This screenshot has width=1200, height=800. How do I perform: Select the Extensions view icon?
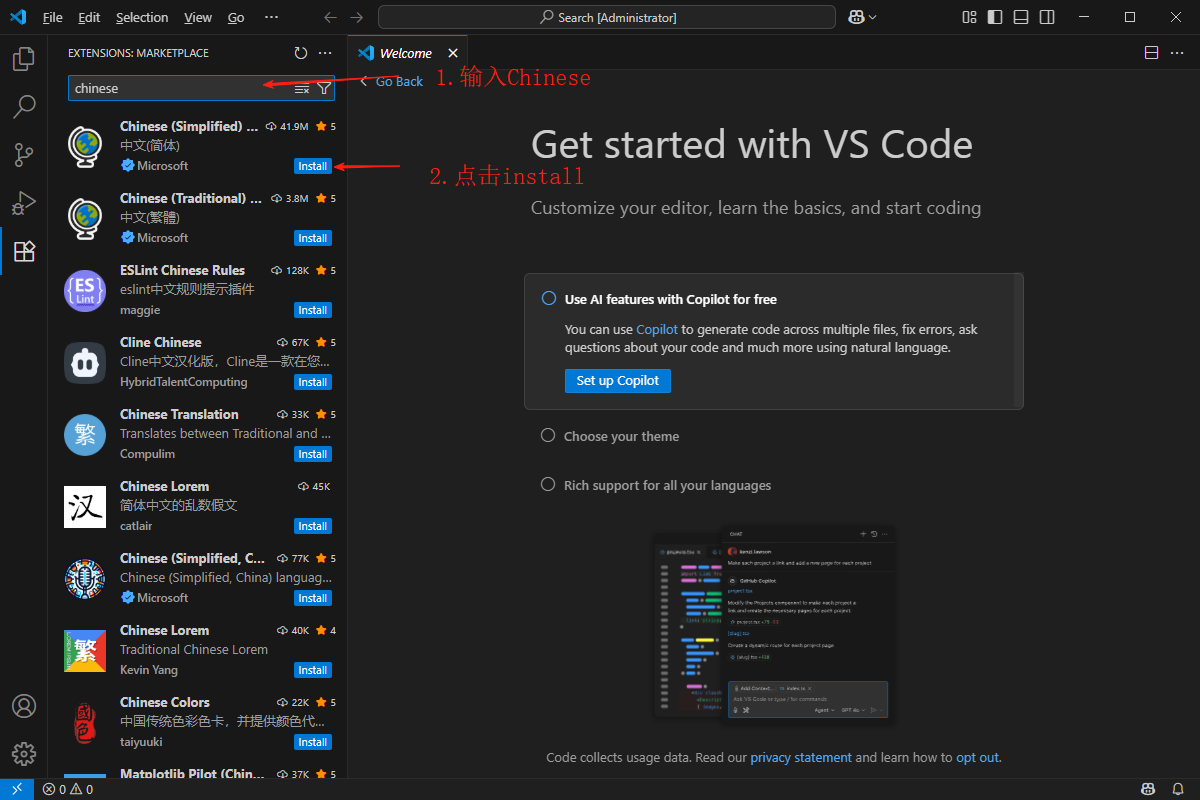tap(24, 251)
